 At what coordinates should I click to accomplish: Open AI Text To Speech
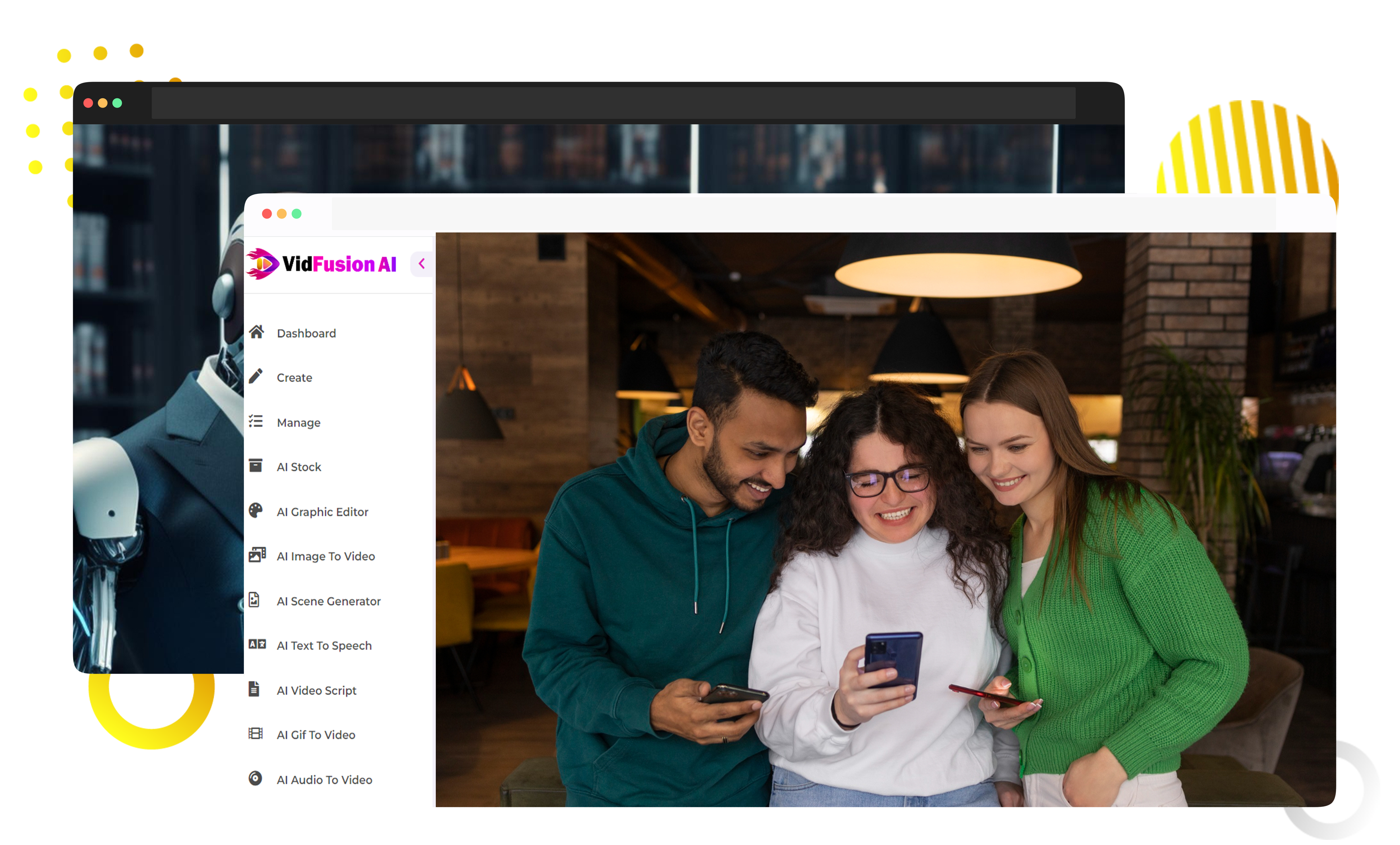pos(324,645)
